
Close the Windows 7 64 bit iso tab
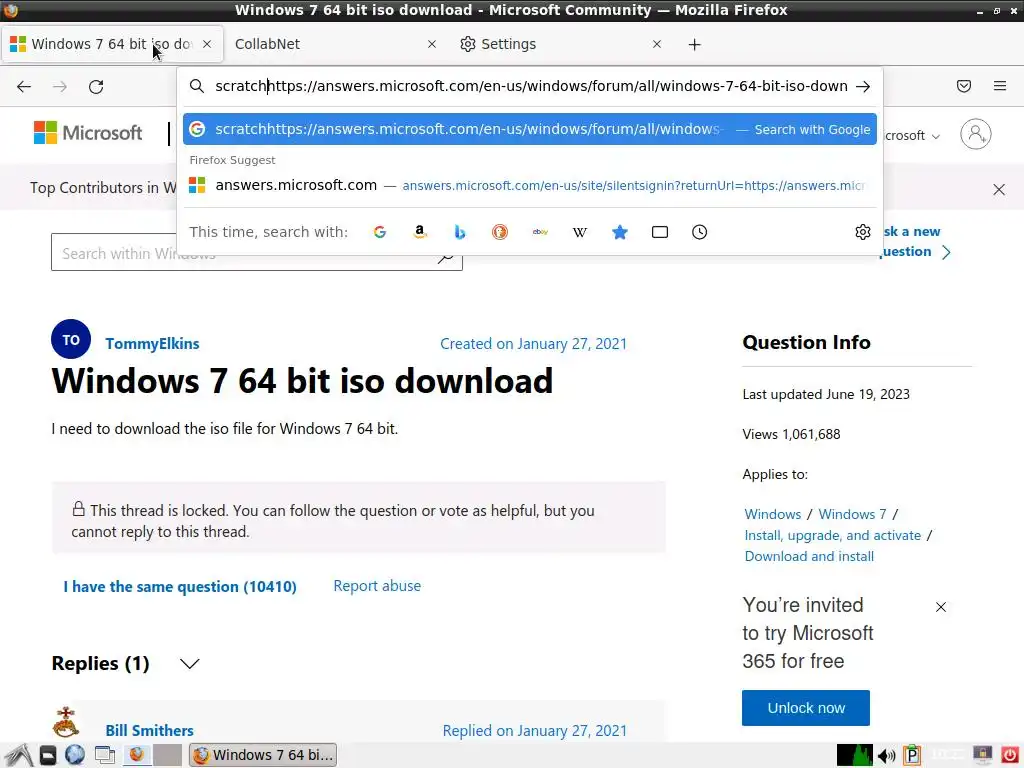(207, 44)
